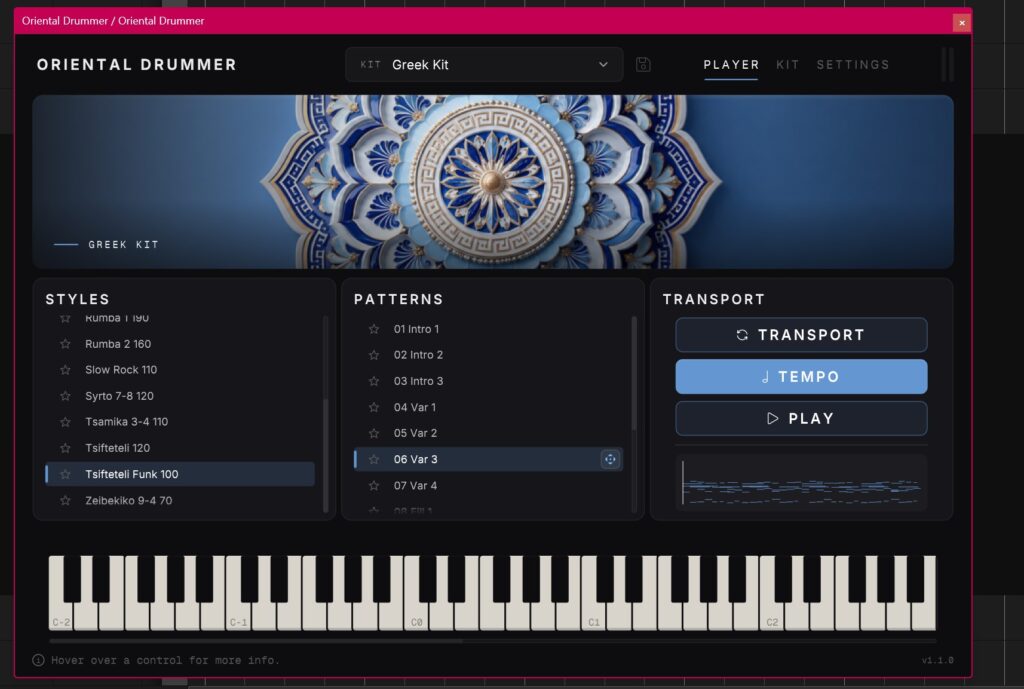The height and width of the screenshot is (689, 1024).
Task: Star the Slow Rock 110 style
Action: tap(65, 370)
